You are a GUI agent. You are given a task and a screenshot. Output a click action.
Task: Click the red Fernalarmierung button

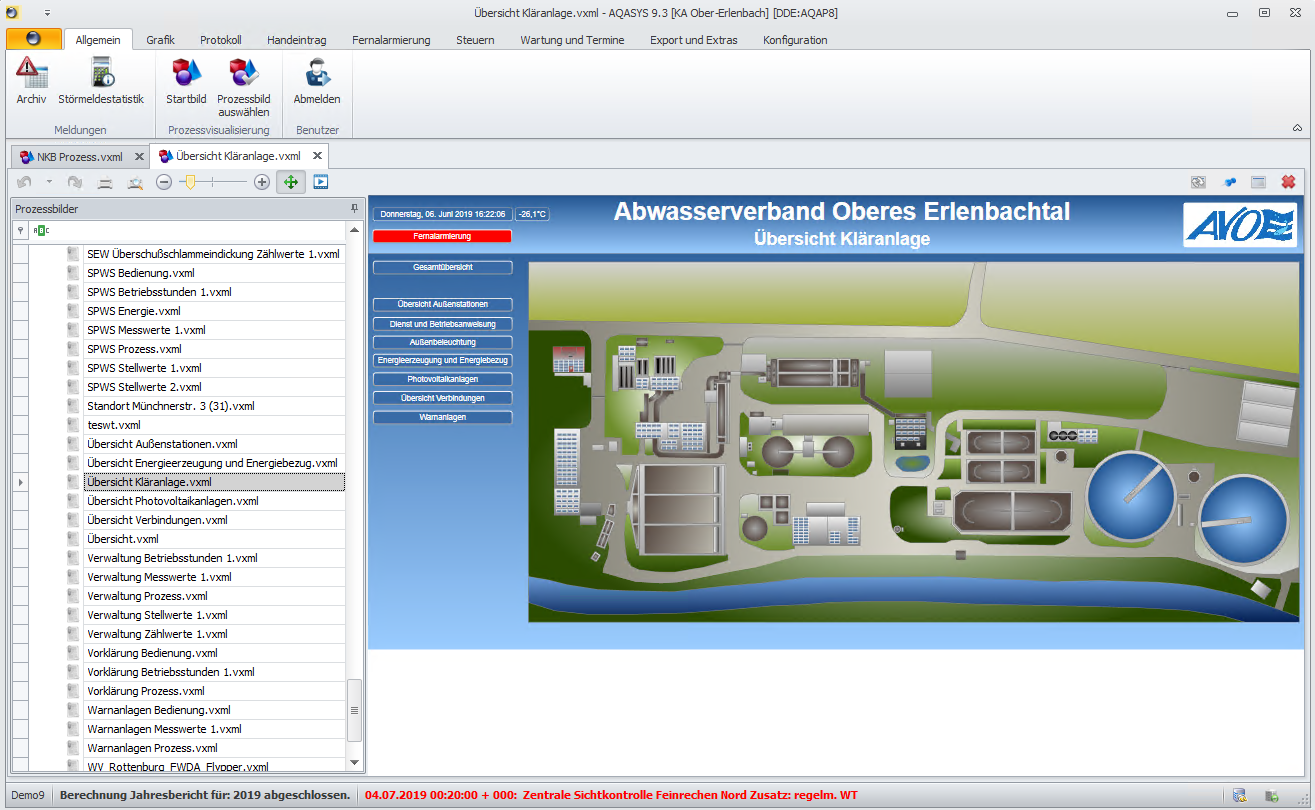coord(442,236)
